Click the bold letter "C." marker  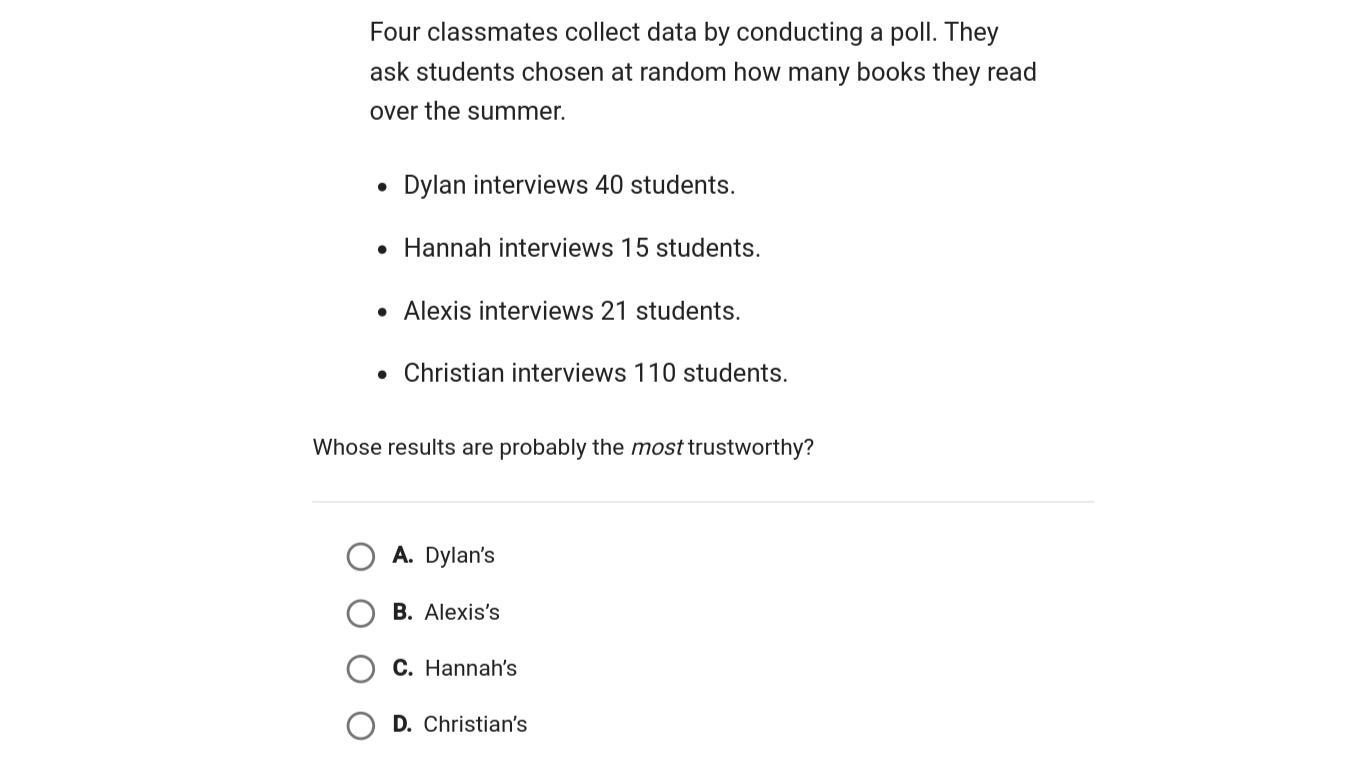pyautogui.click(x=403, y=668)
